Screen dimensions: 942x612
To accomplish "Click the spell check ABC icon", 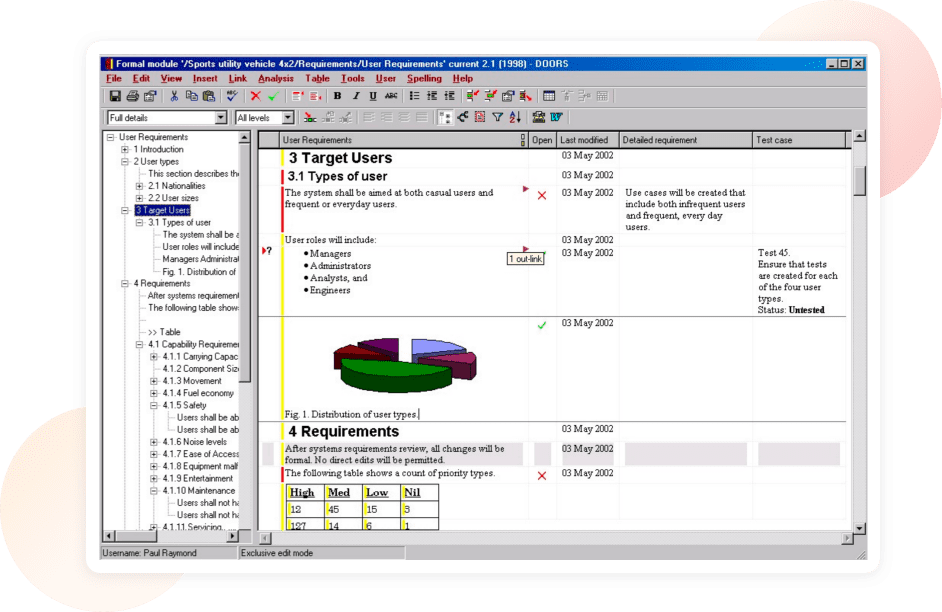I will [x=232, y=96].
